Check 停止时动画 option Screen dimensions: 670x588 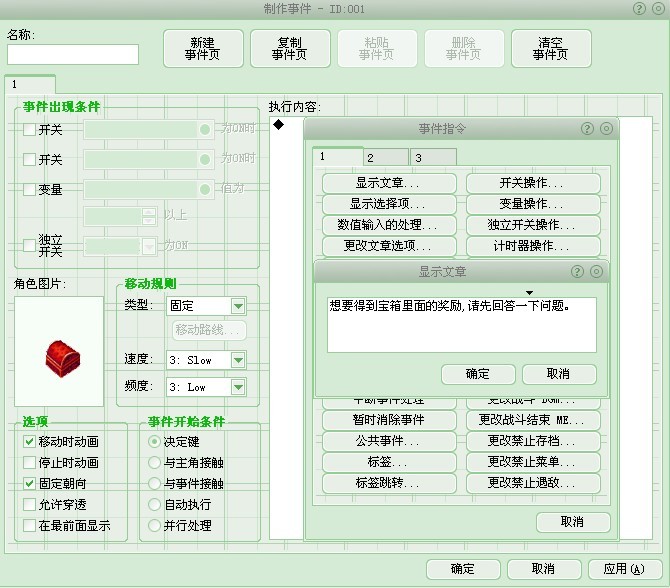tap(29, 462)
